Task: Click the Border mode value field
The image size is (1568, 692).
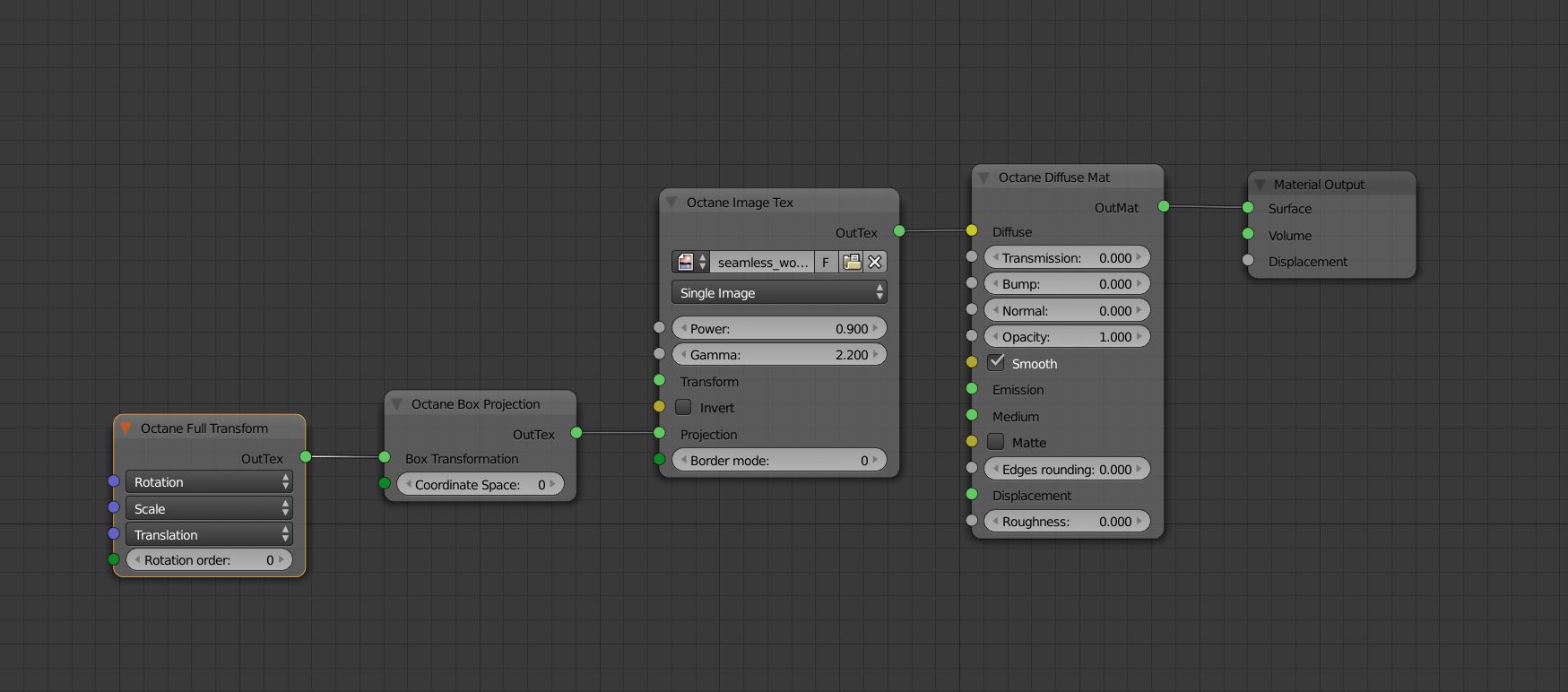Action: (779, 460)
